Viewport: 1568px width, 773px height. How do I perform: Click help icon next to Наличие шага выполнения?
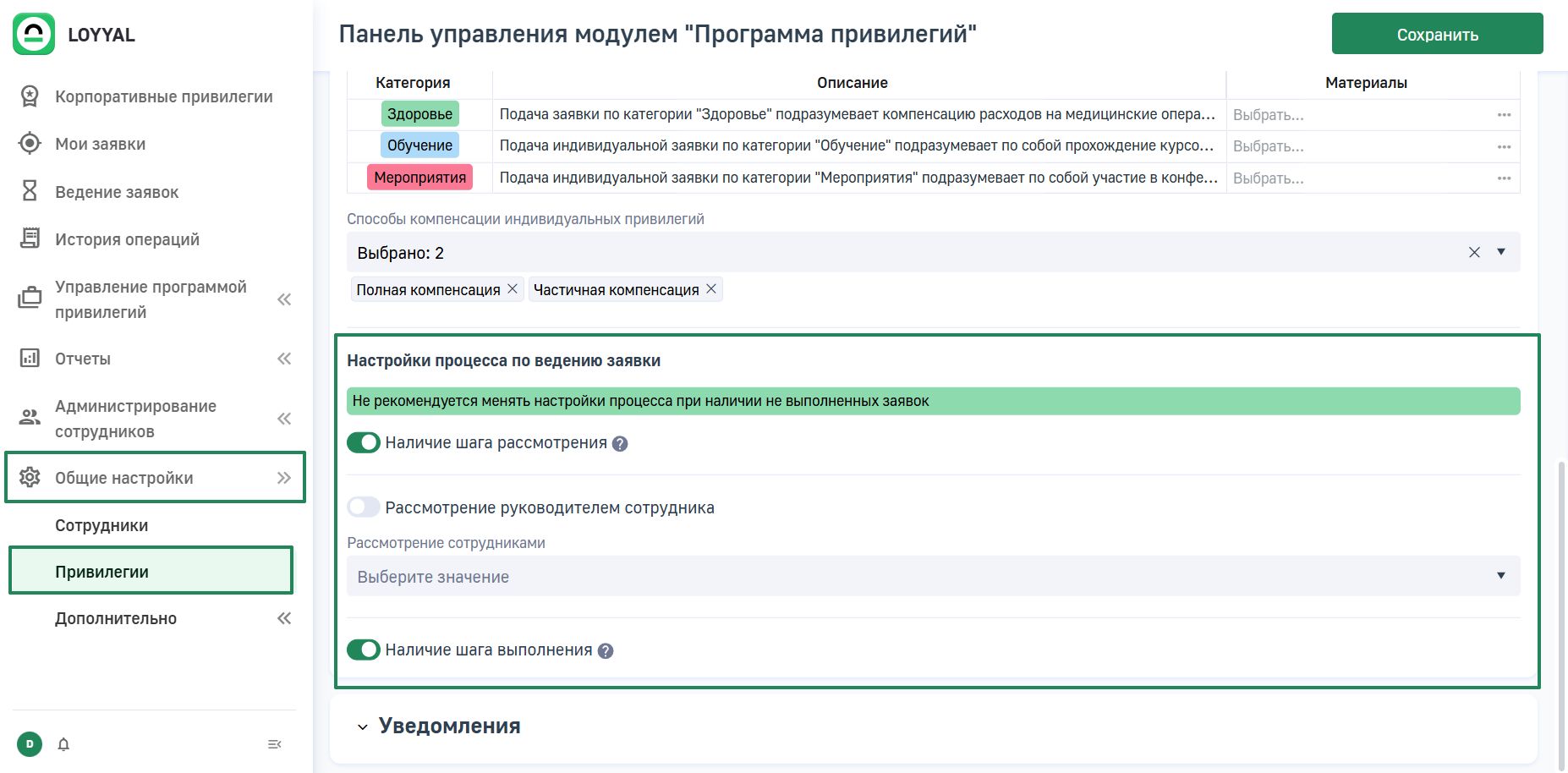(x=606, y=651)
